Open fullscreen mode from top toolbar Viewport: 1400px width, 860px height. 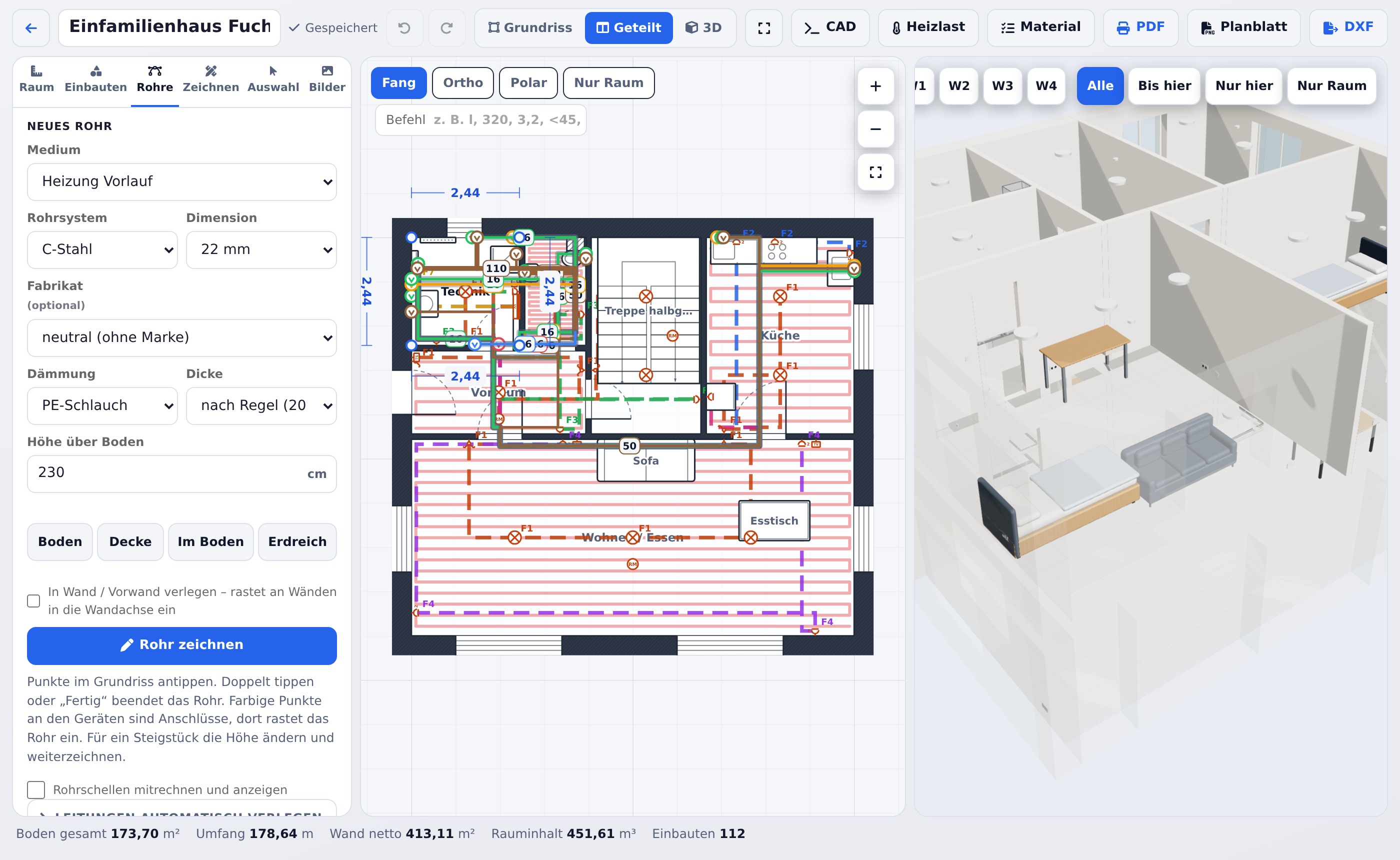(x=763, y=28)
